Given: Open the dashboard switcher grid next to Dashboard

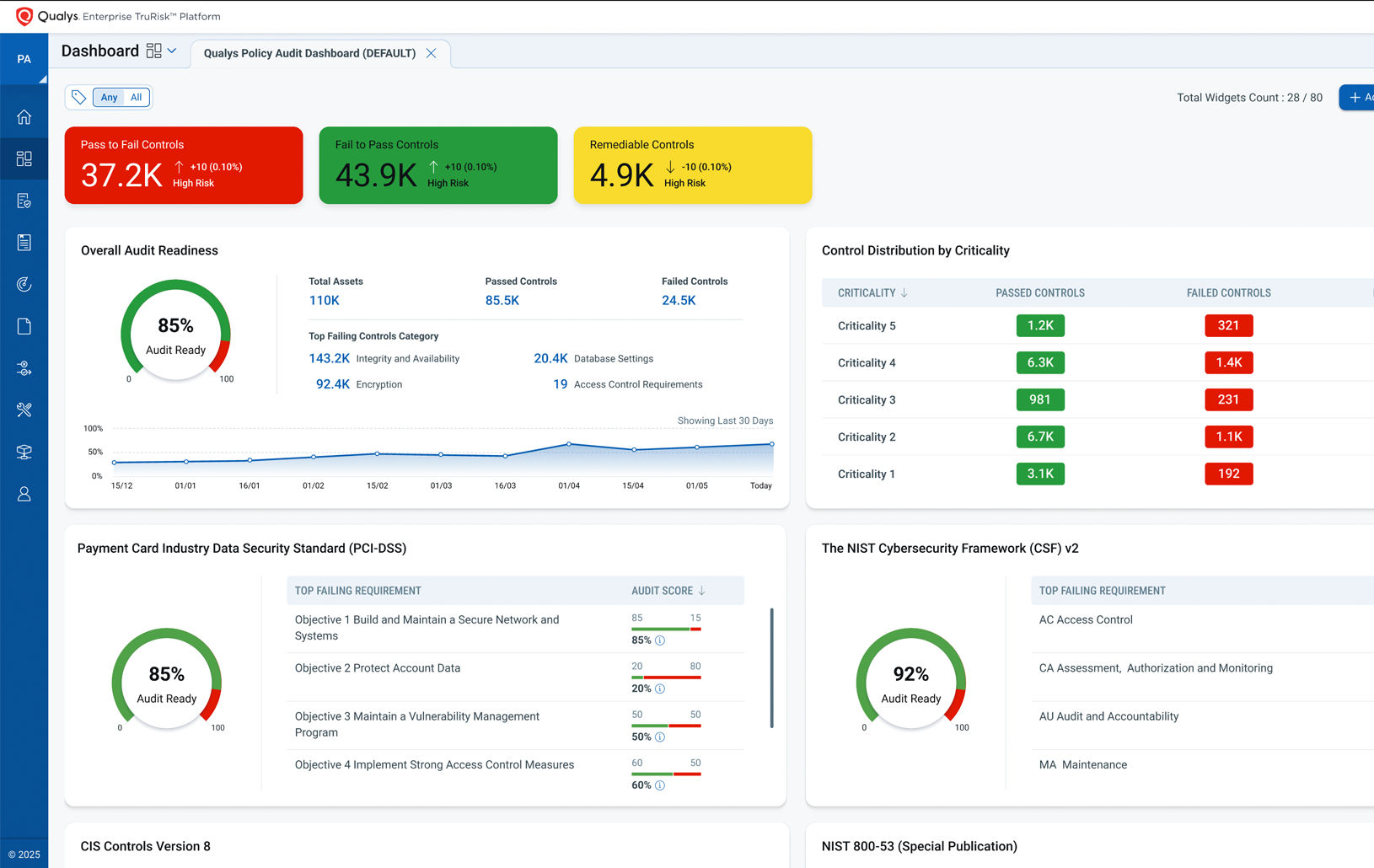Looking at the screenshot, I should [153, 51].
